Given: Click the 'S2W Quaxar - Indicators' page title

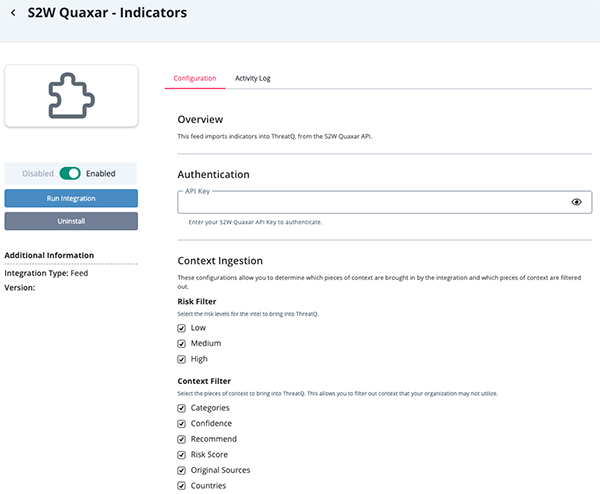Looking at the screenshot, I should [x=107, y=13].
